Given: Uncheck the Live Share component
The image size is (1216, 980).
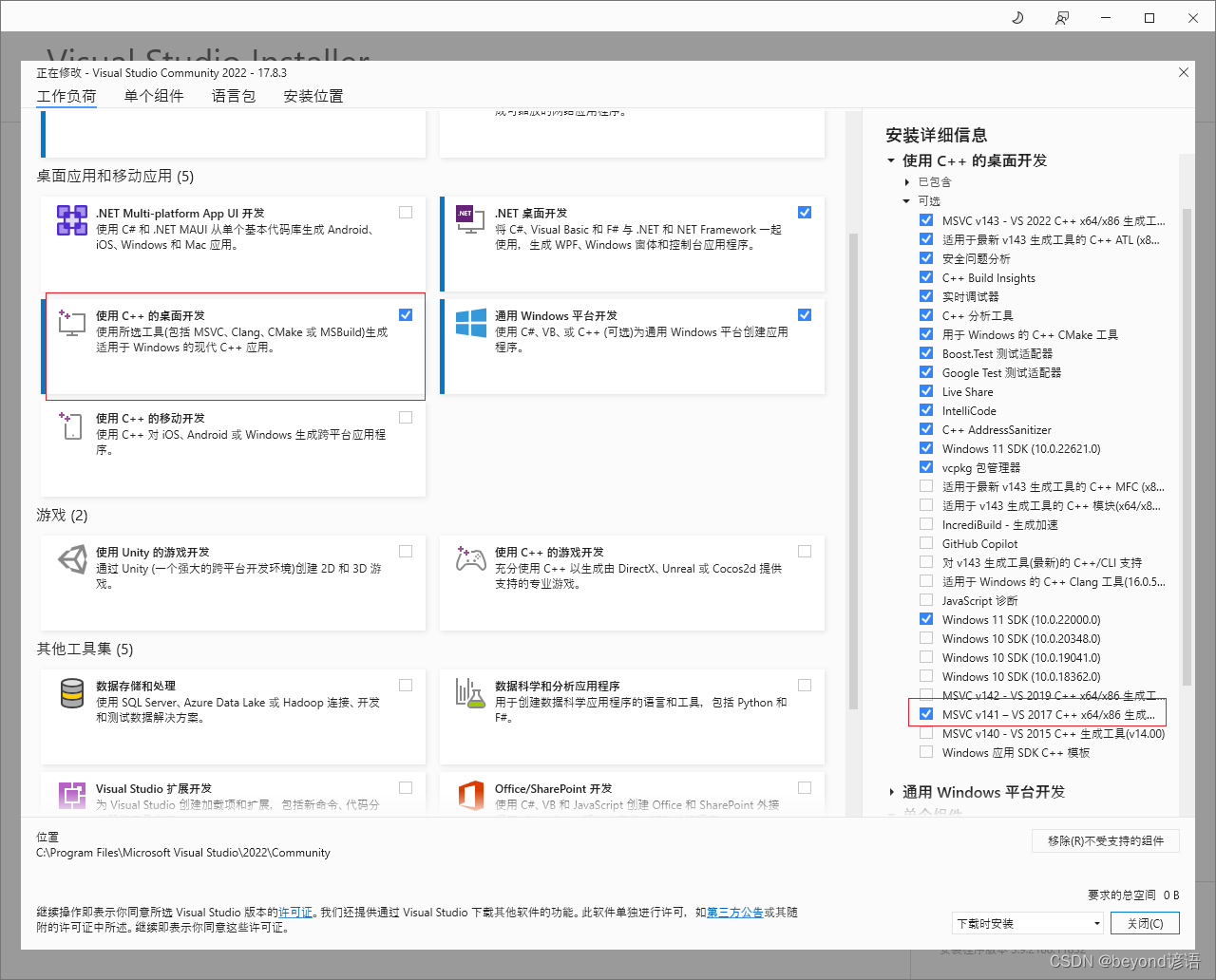Looking at the screenshot, I should 926,391.
